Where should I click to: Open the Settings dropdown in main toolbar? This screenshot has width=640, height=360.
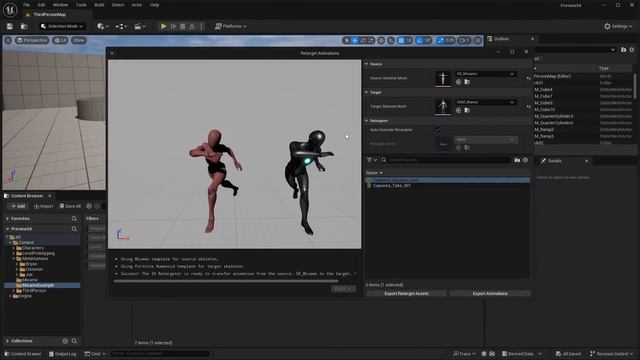click(x=618, y=27)
